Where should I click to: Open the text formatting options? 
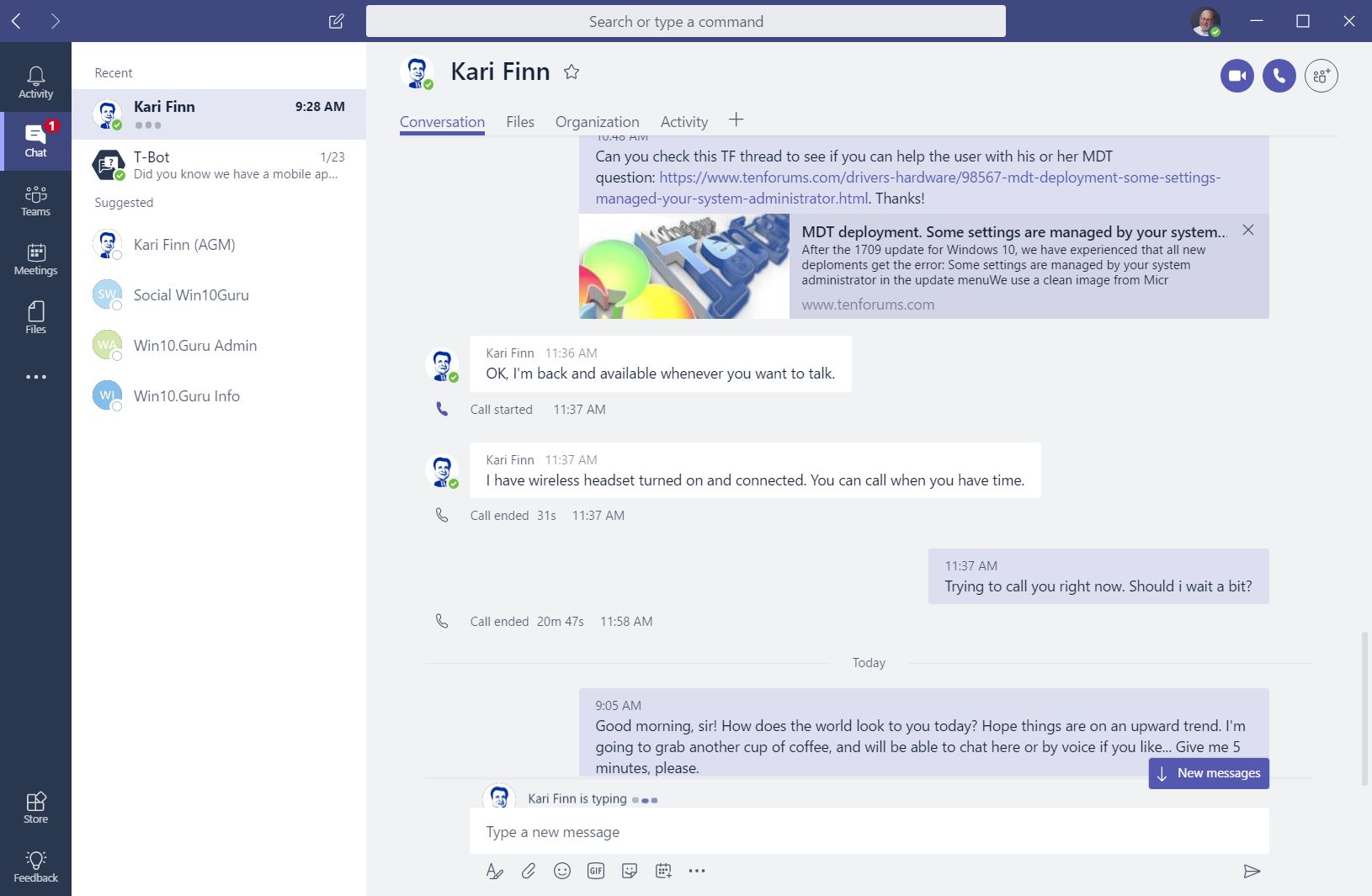[x=495, y=871]
